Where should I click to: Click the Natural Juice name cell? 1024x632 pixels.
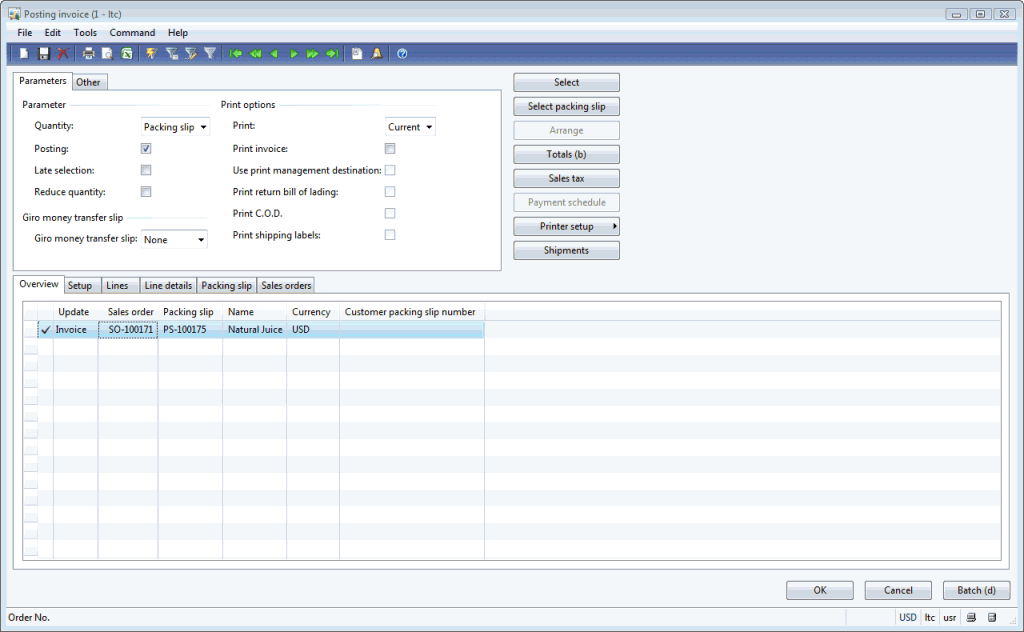[x=255, y=330]
